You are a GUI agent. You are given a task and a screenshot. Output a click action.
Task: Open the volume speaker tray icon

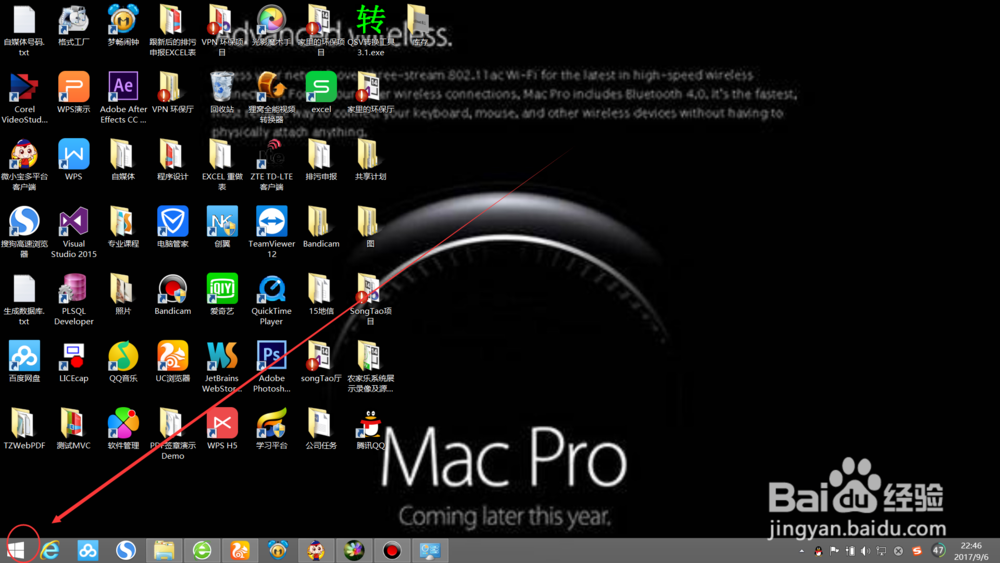865,551
